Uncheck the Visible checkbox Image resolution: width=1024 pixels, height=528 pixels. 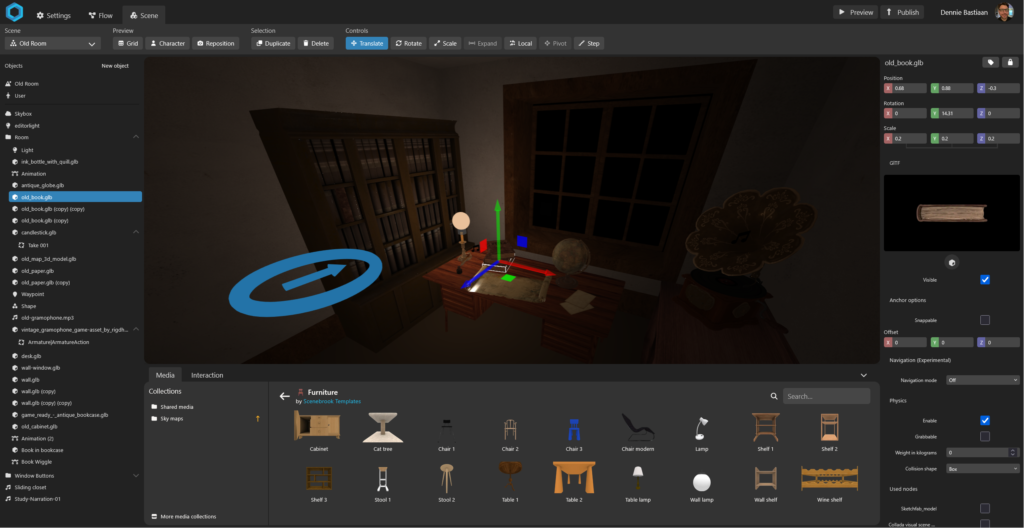point(985,279)
